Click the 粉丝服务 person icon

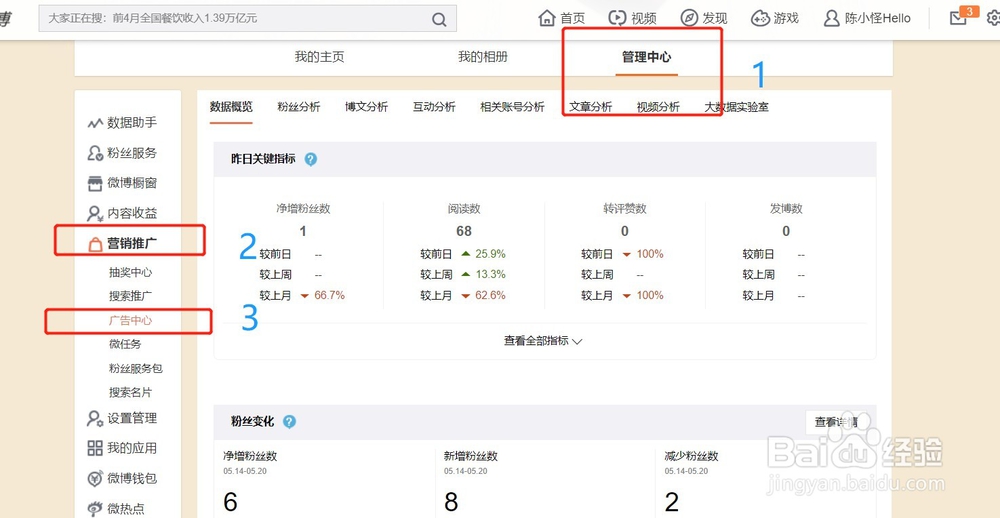point(95,153)
